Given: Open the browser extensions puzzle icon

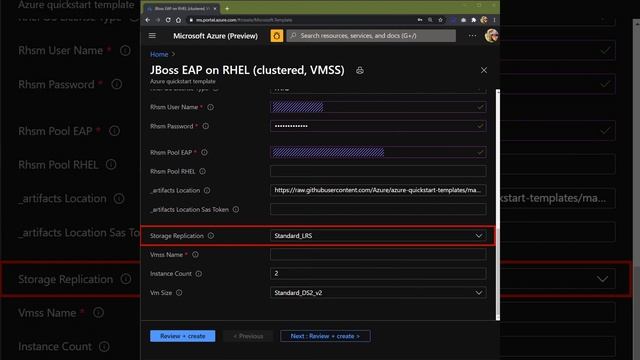Looking at the screenshot, I should coord(473,20).
